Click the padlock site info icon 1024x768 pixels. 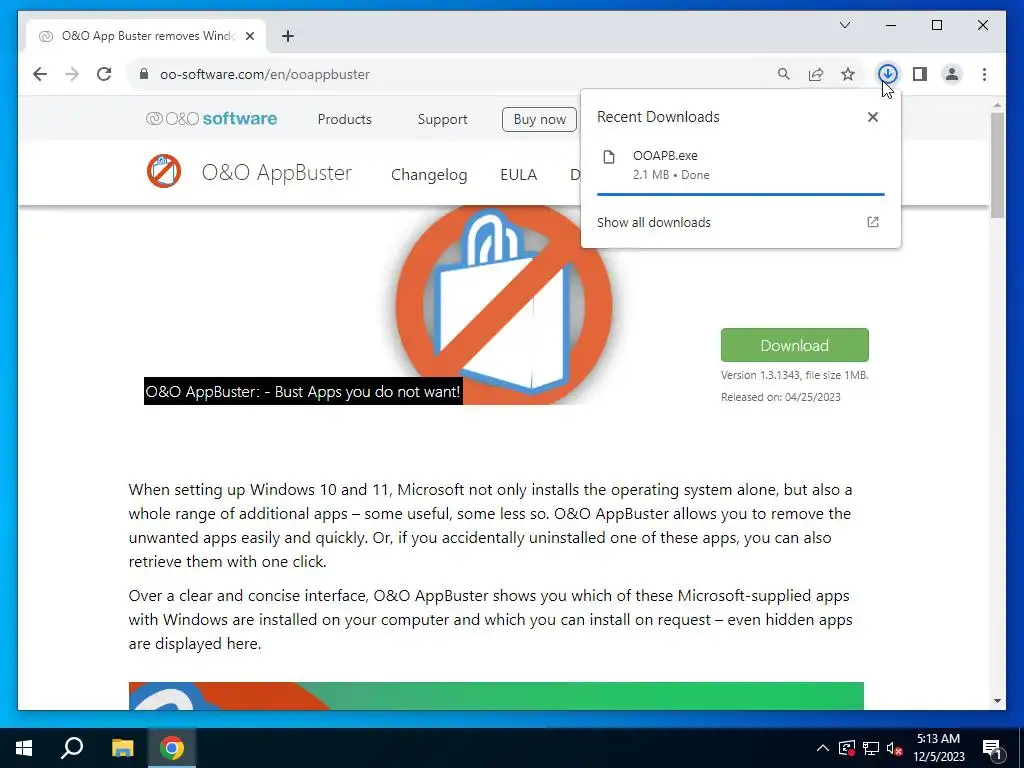point(144,74)
